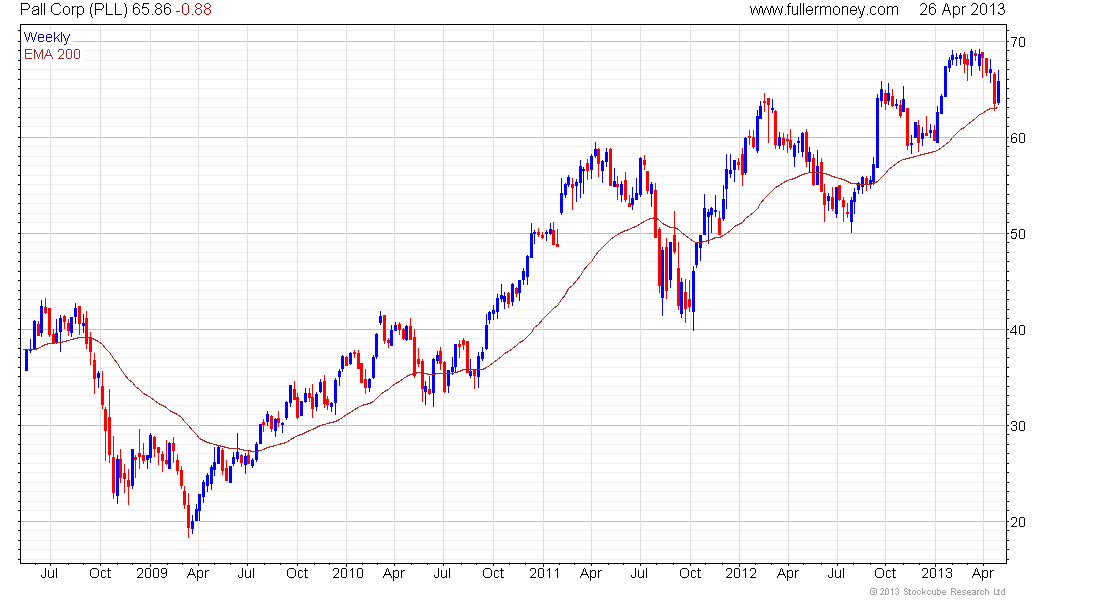Screen dimensions: 1100x600
Task: Click the 30 price axis label
Action: tap(1017, 427)
